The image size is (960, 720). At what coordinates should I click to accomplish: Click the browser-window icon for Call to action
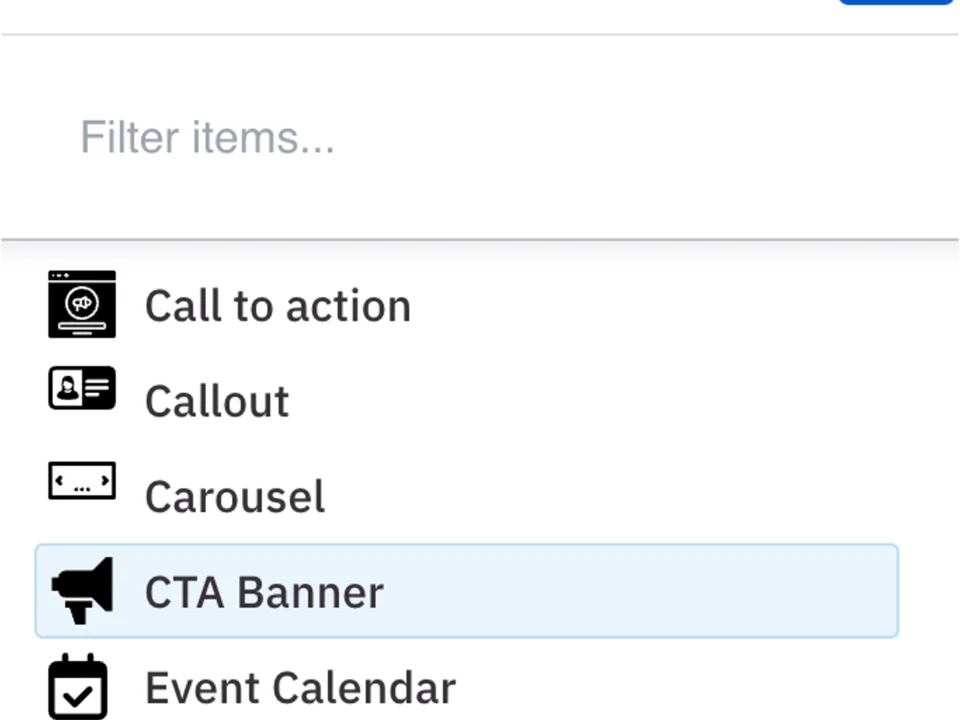point(82,305)
